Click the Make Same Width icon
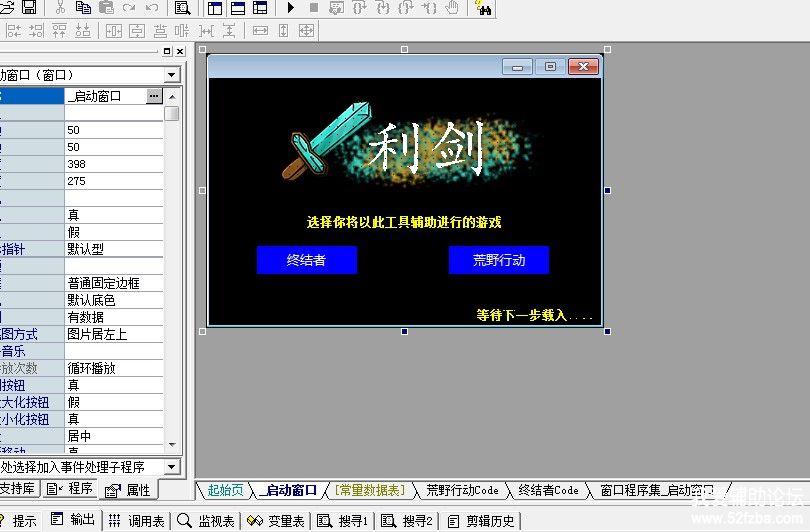Image resolution: width=810 pixels, height=532 pixels. [260, 31]
